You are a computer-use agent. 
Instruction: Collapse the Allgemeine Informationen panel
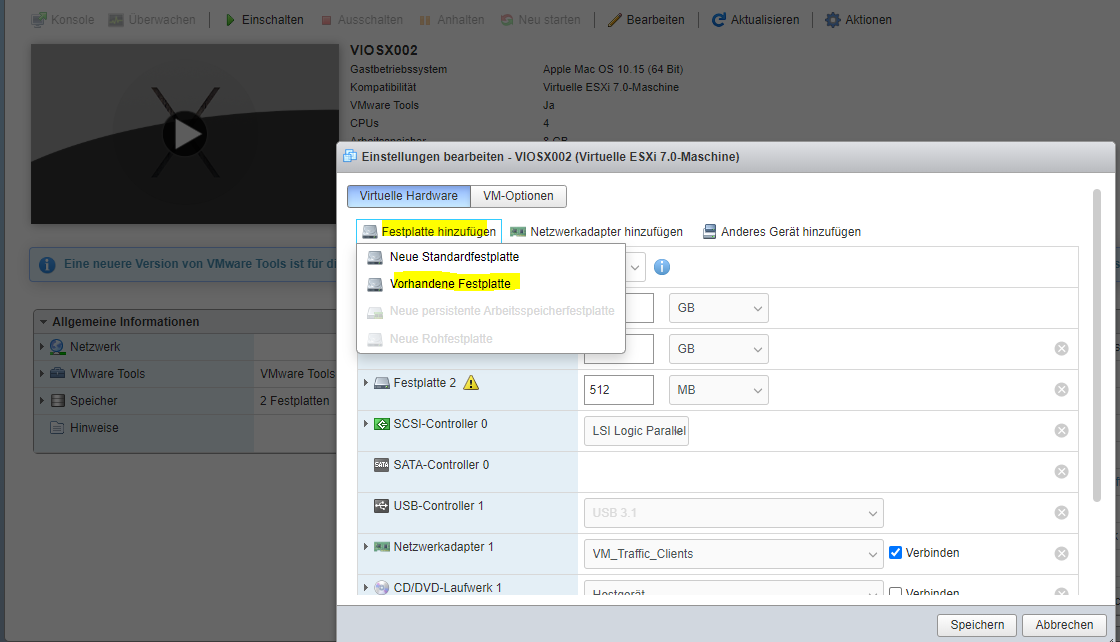44,322
